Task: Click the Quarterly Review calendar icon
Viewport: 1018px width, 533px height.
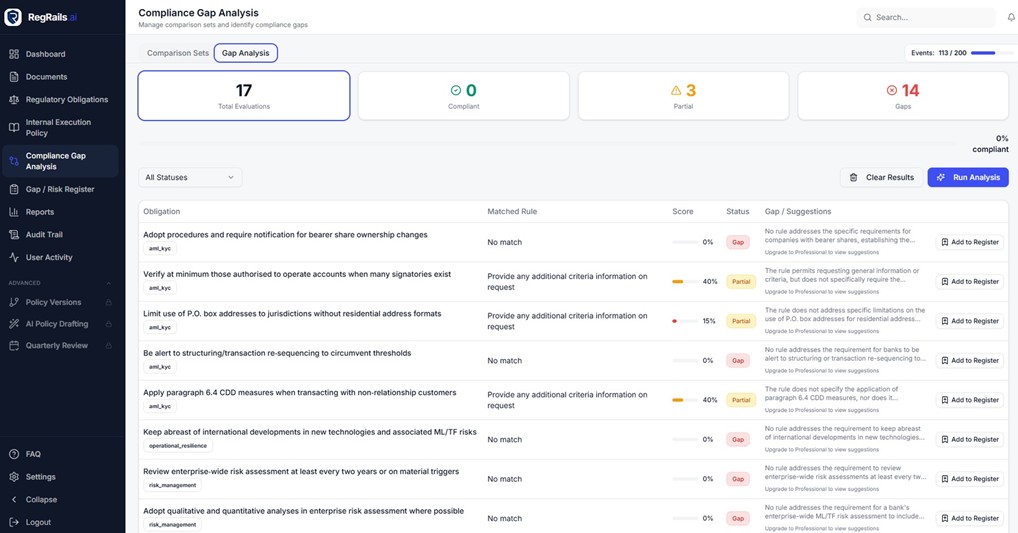Action: point(14,345)
